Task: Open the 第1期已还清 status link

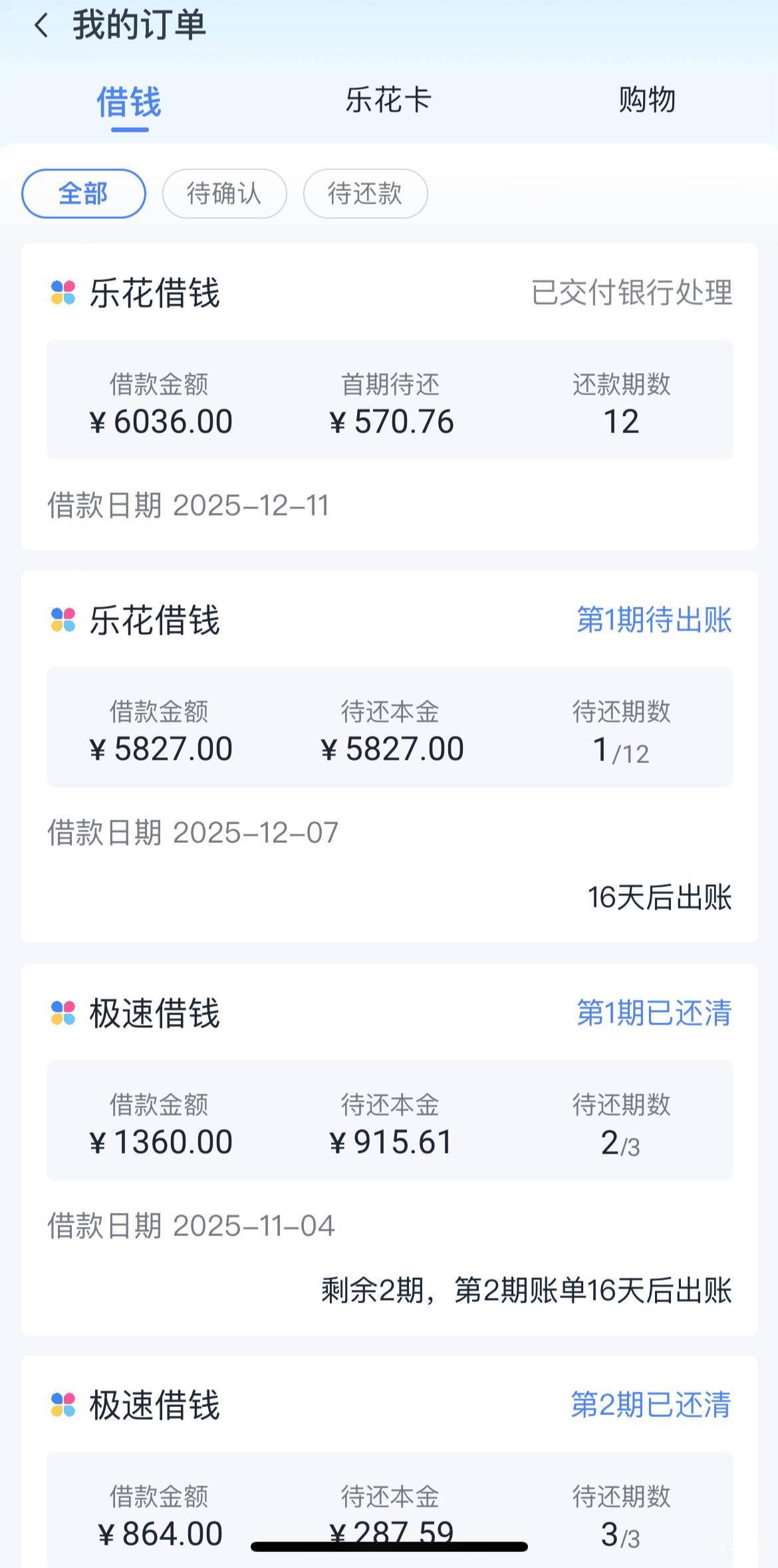Action: pos(654,1013)
